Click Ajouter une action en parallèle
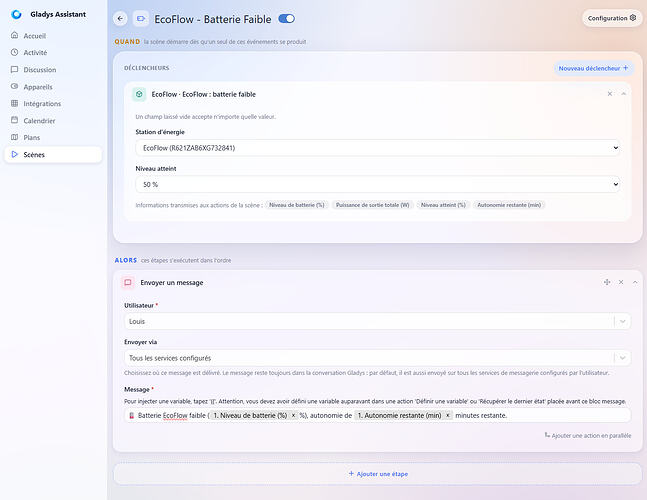The image size is (647, 500). 588,436
